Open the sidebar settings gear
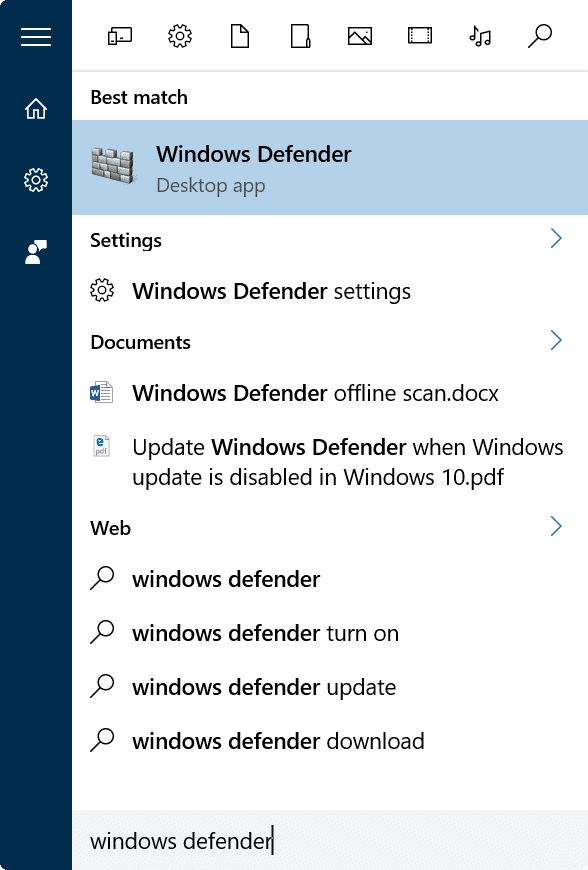This screenshot has height=870, width=588. (36, 180)
